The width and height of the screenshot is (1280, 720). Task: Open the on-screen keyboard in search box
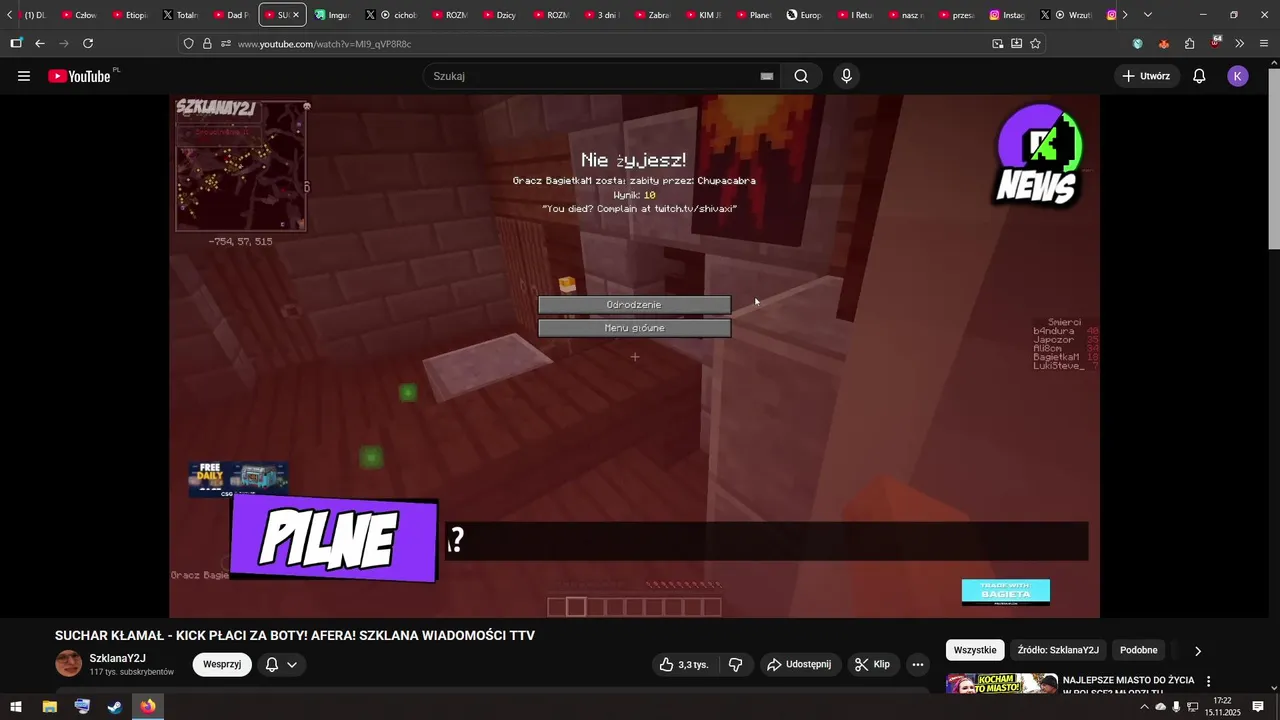point(767,76)
